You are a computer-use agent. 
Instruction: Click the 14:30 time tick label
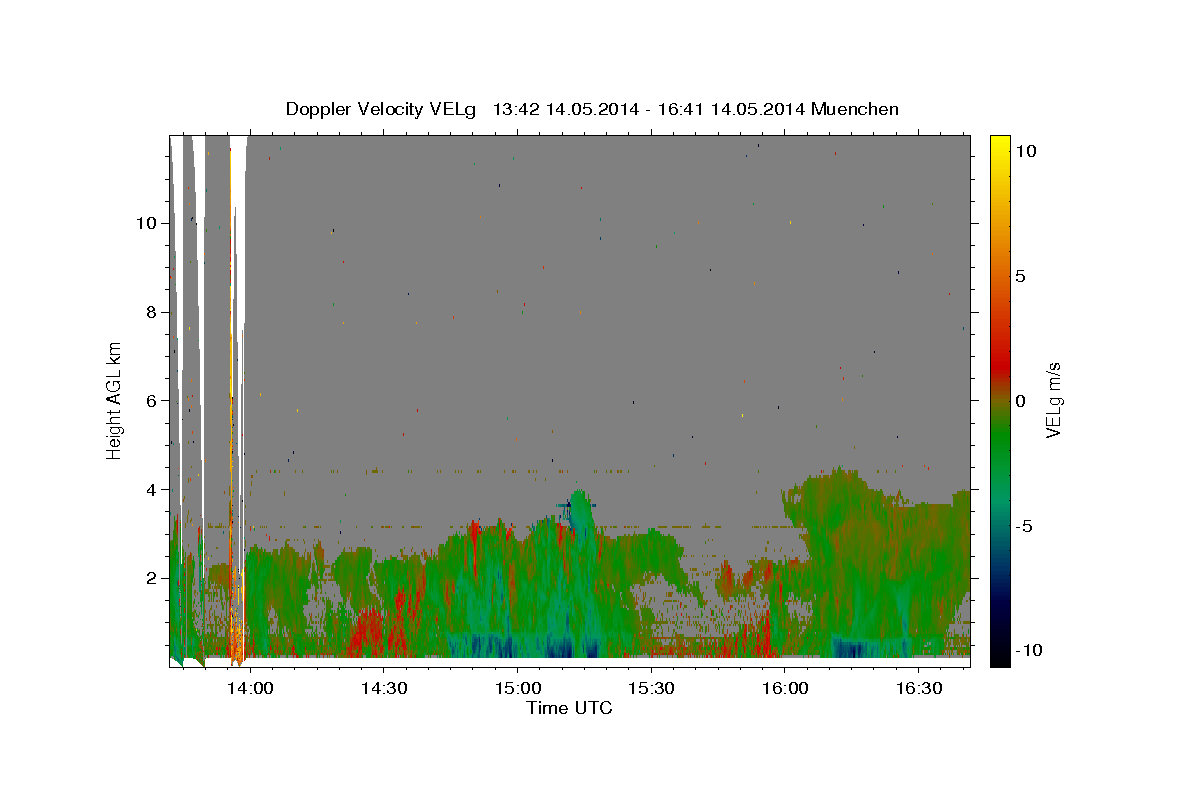383,688
